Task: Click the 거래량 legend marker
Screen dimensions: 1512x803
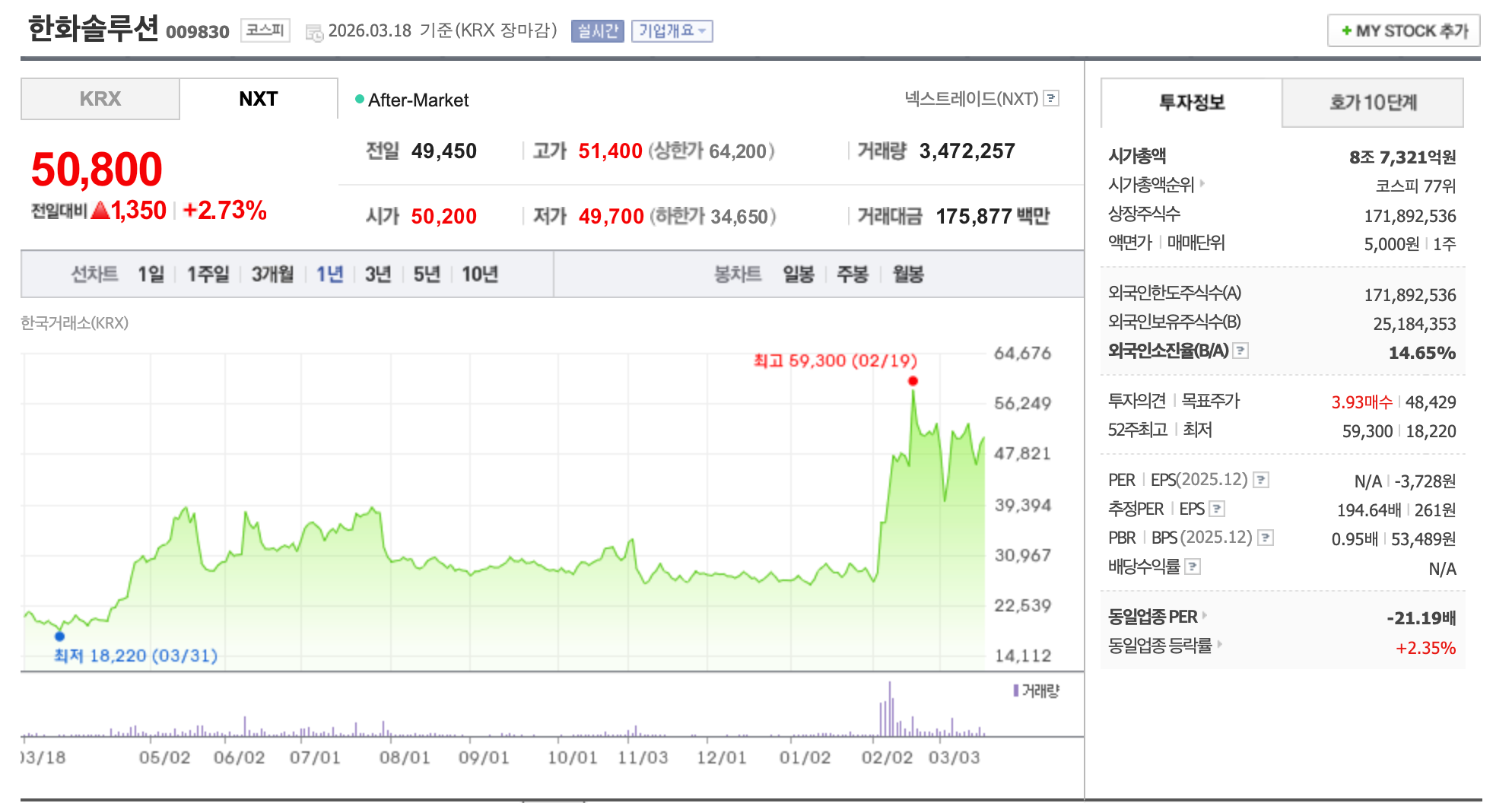Action: click(1016, 690)
